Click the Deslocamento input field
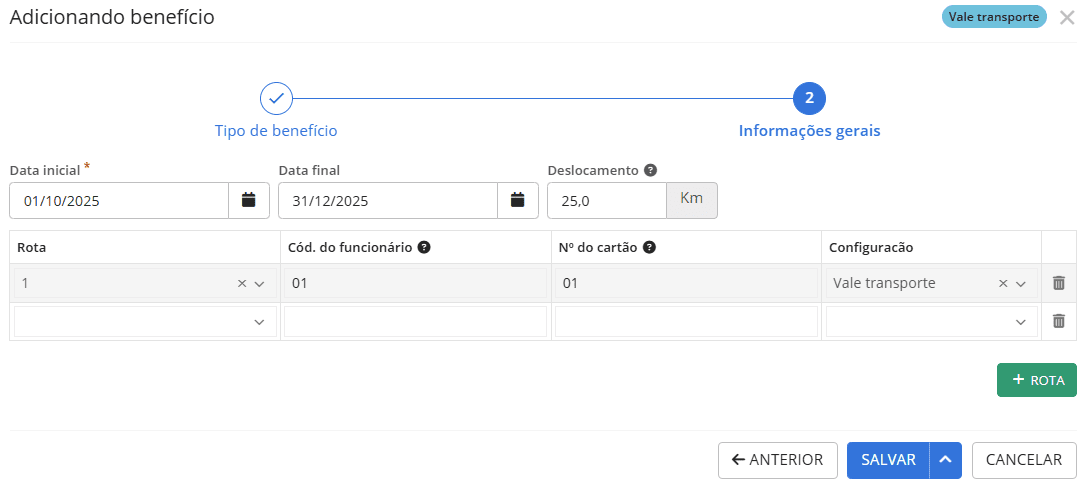This screenshot has width=1087, height=484. point(606,200)
